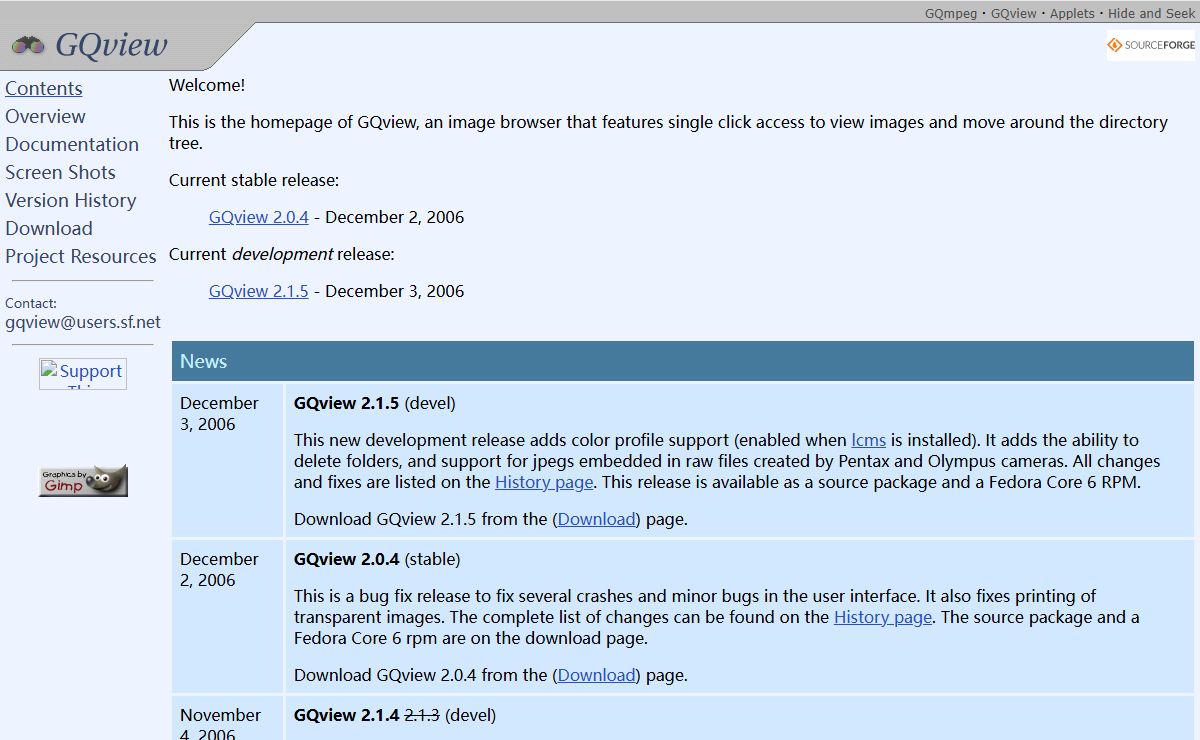
Task: Click the GQview 2.1.4 (devel) heading
Action: [395, 715]
